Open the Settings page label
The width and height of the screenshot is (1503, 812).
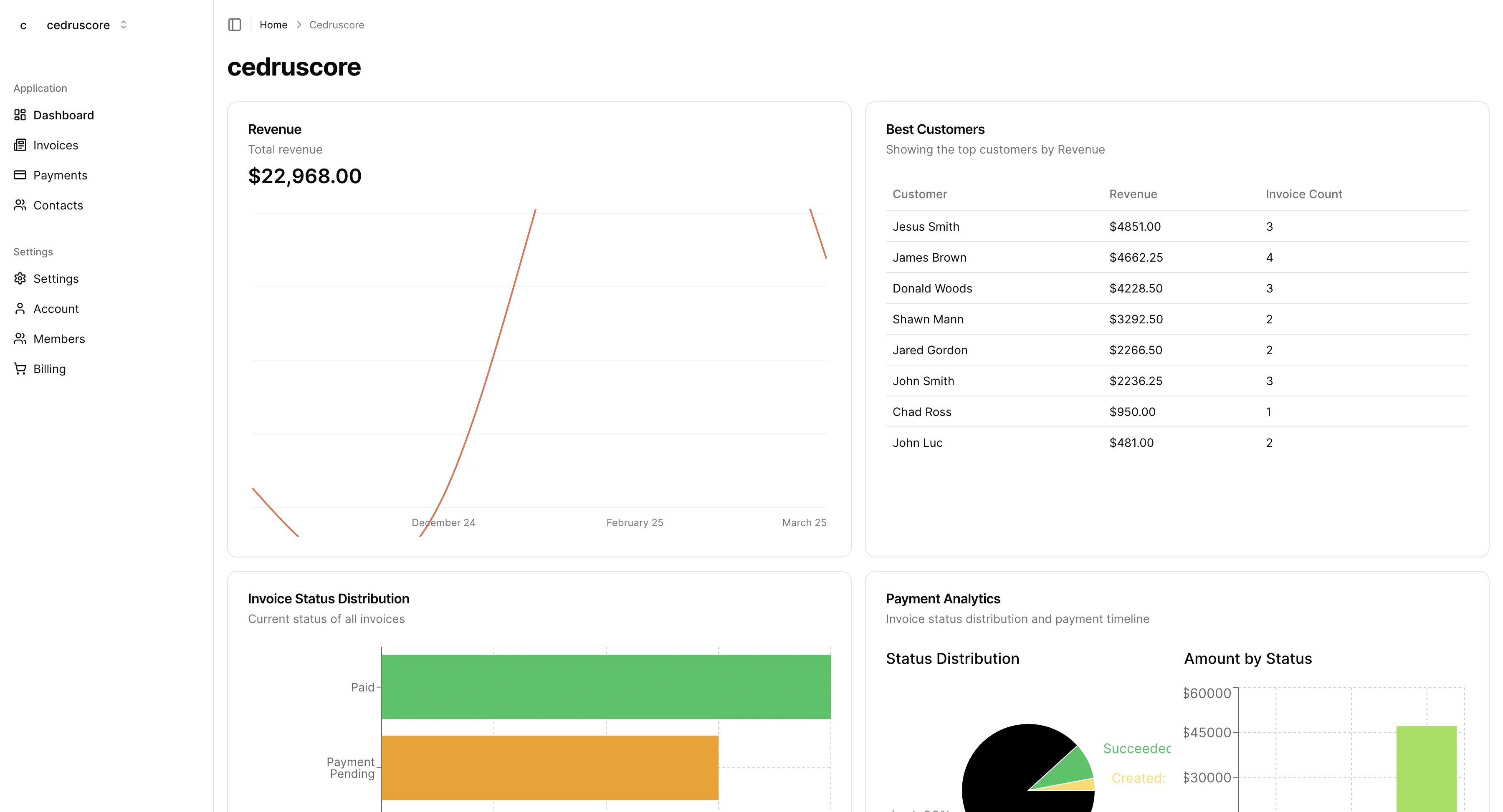[x=56, y=279]
